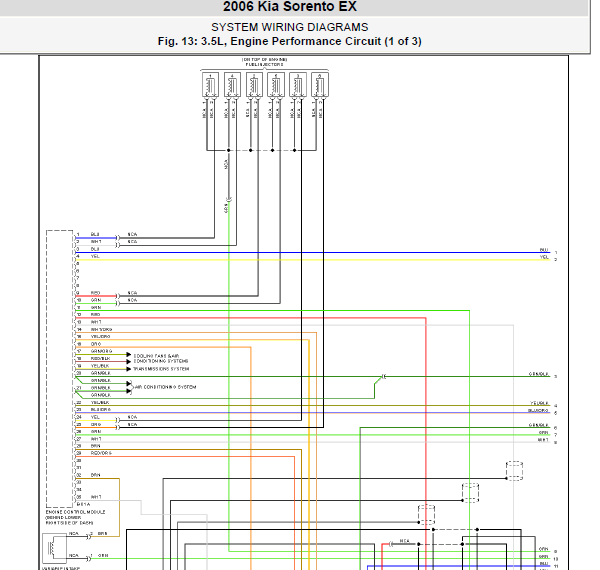This screenshot has height=570, width=600.
Task: Click the right-edge 'YEL' 2 continuation label
Action: tap(544, 257)
